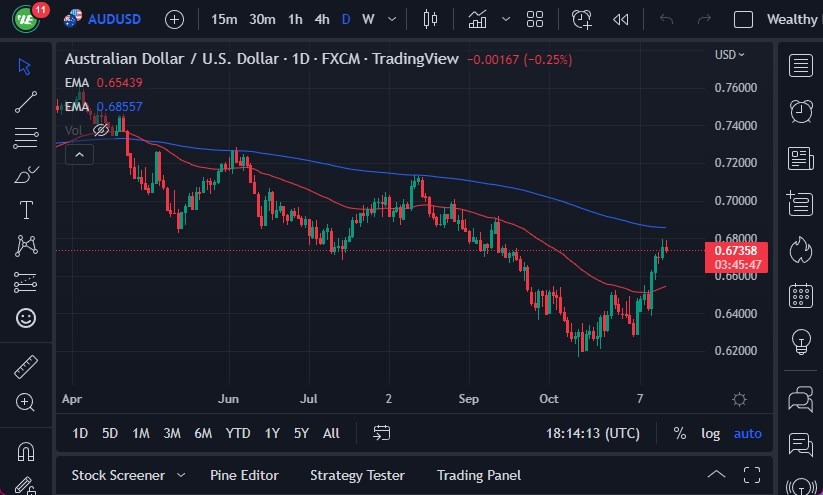The width and height of the screenshot is (823, 495).
Task: Open the Fibonacci retracement tool
Action: (26, 138)
